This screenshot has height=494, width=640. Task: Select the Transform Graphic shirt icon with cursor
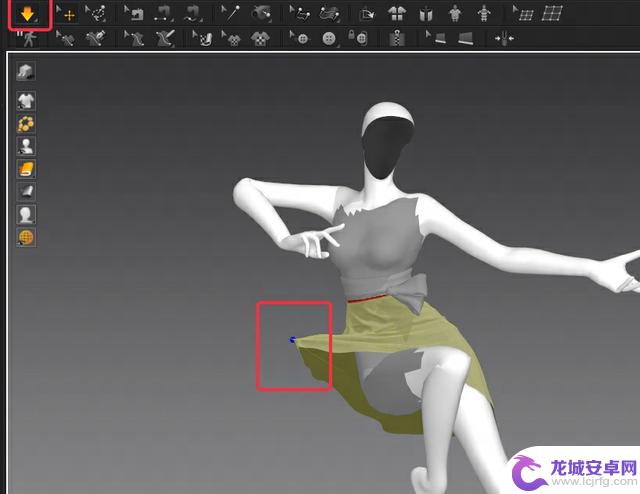[x=231, y=38]
